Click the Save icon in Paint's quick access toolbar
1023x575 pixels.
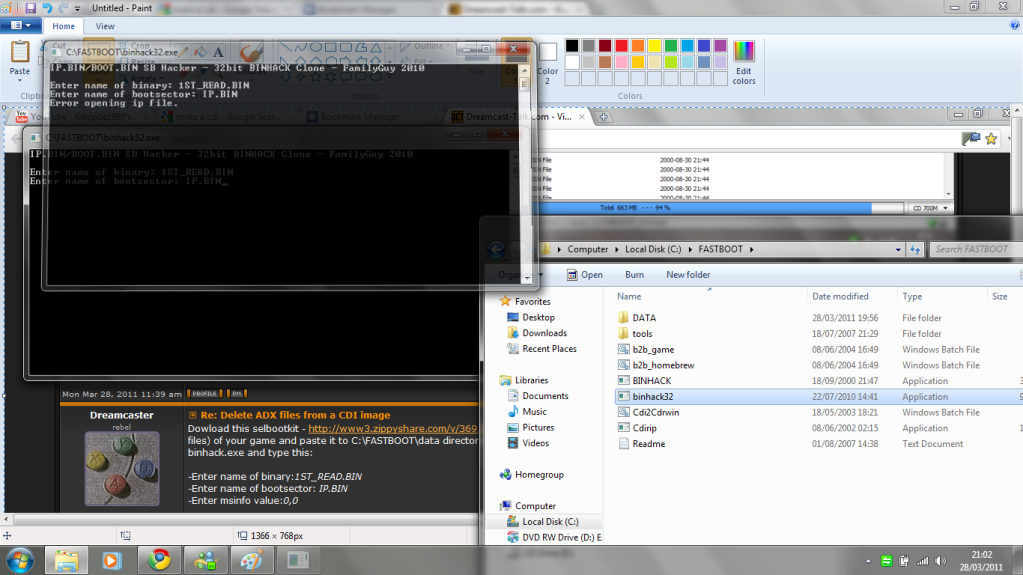coord(31,8)
